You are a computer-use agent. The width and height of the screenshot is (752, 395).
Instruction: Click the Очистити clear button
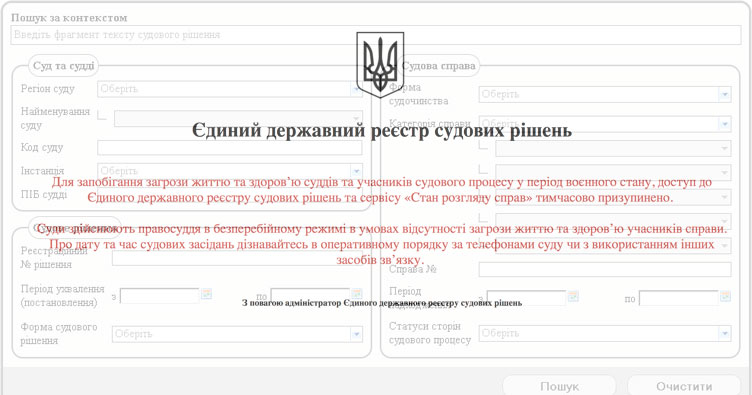[684, 386]
